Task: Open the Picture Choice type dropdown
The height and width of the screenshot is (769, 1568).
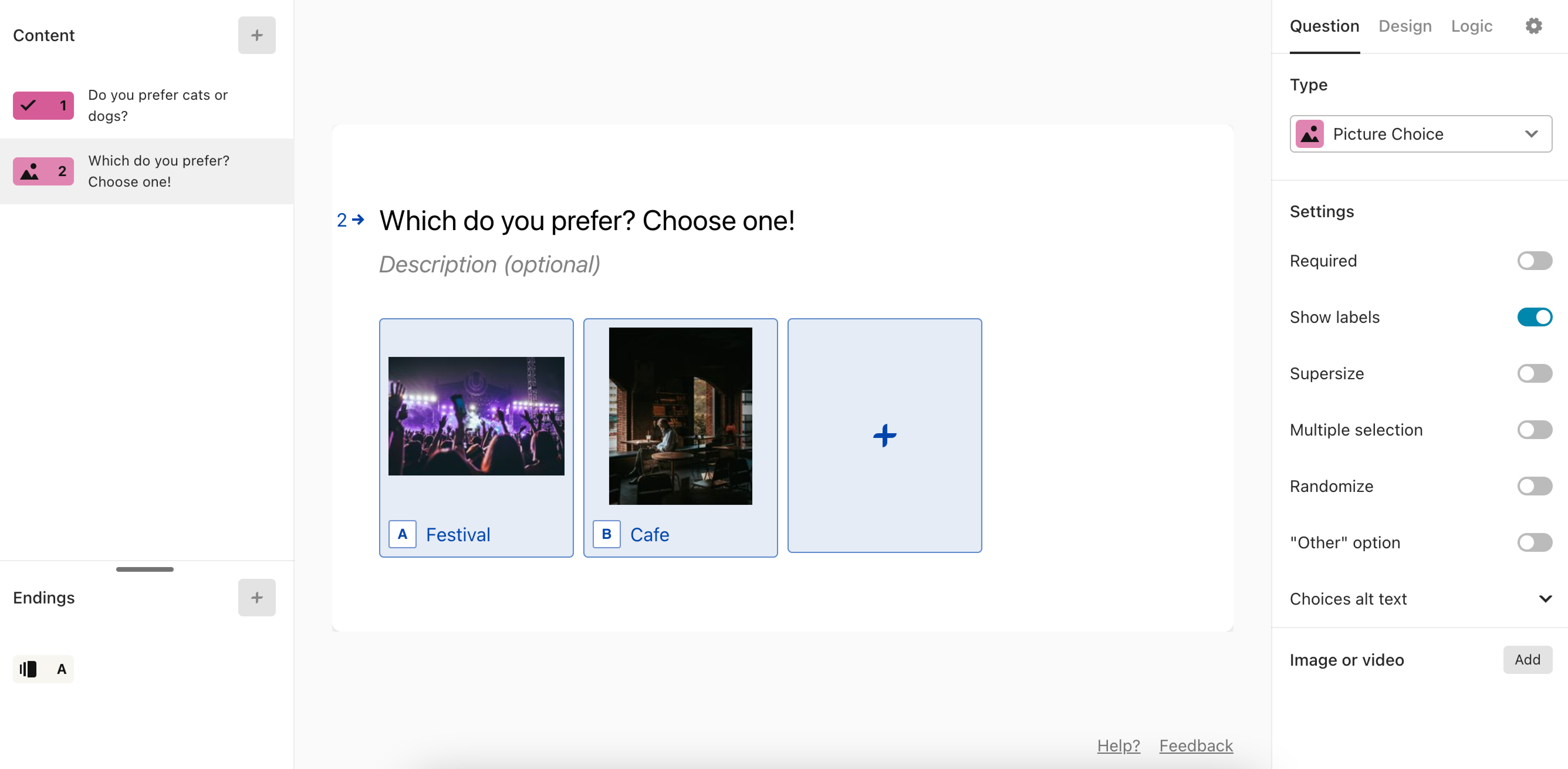Action: click(x=1420, y=134)
